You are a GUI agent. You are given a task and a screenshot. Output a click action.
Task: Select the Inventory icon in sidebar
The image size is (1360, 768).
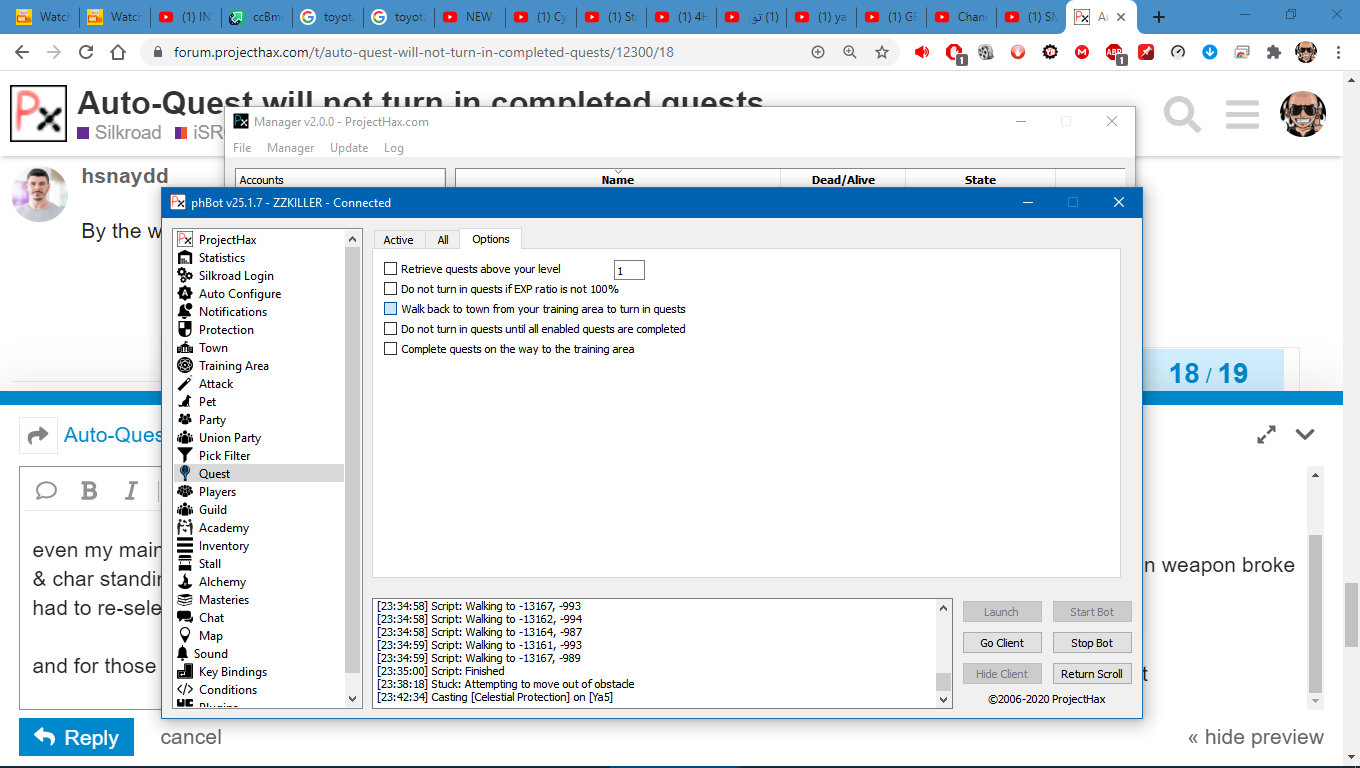pyautogui.click(x=185, y=546)
